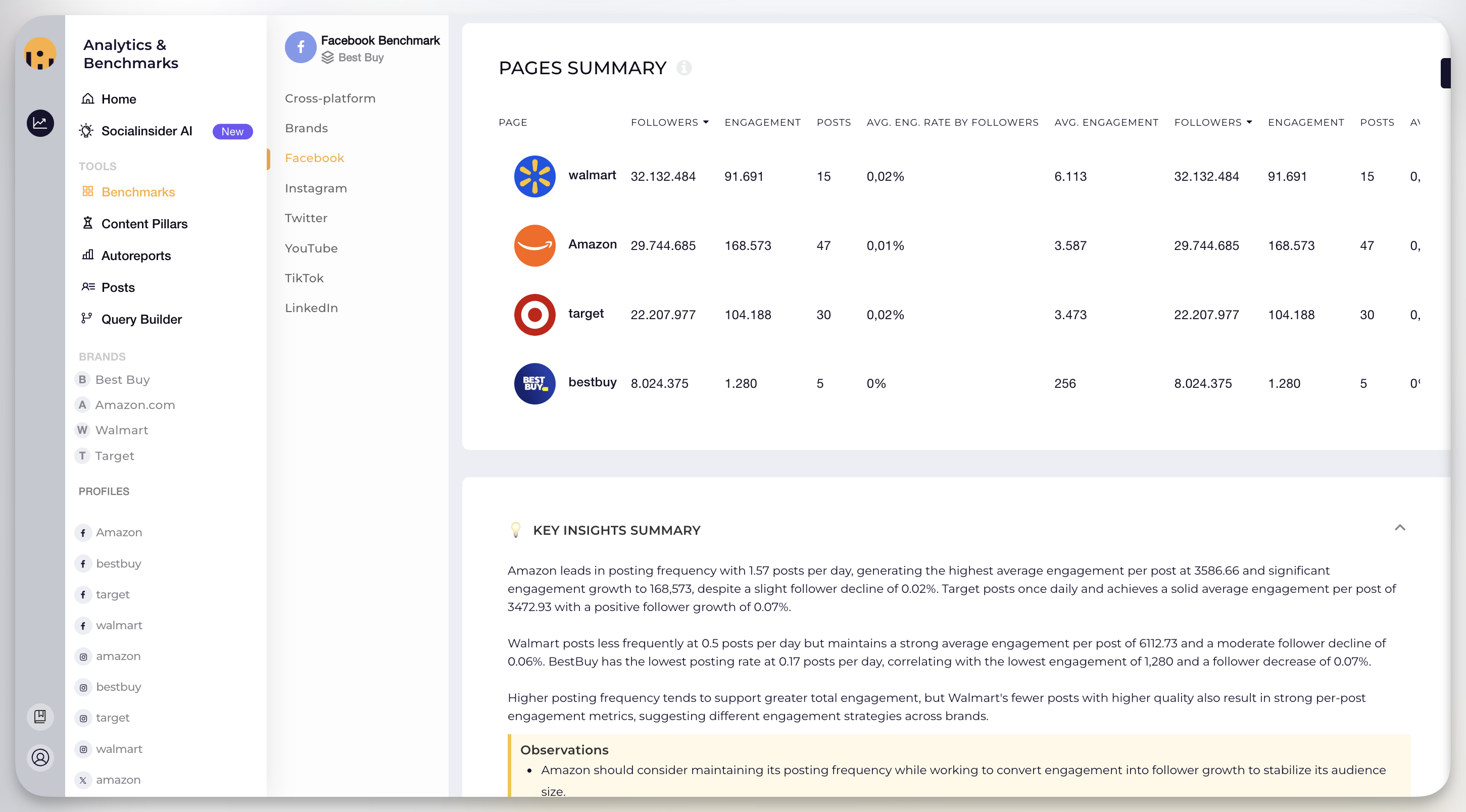
Task: Click the Facebook Benchmark round icon
Action: pyautogui.click(x=301, y=48)
